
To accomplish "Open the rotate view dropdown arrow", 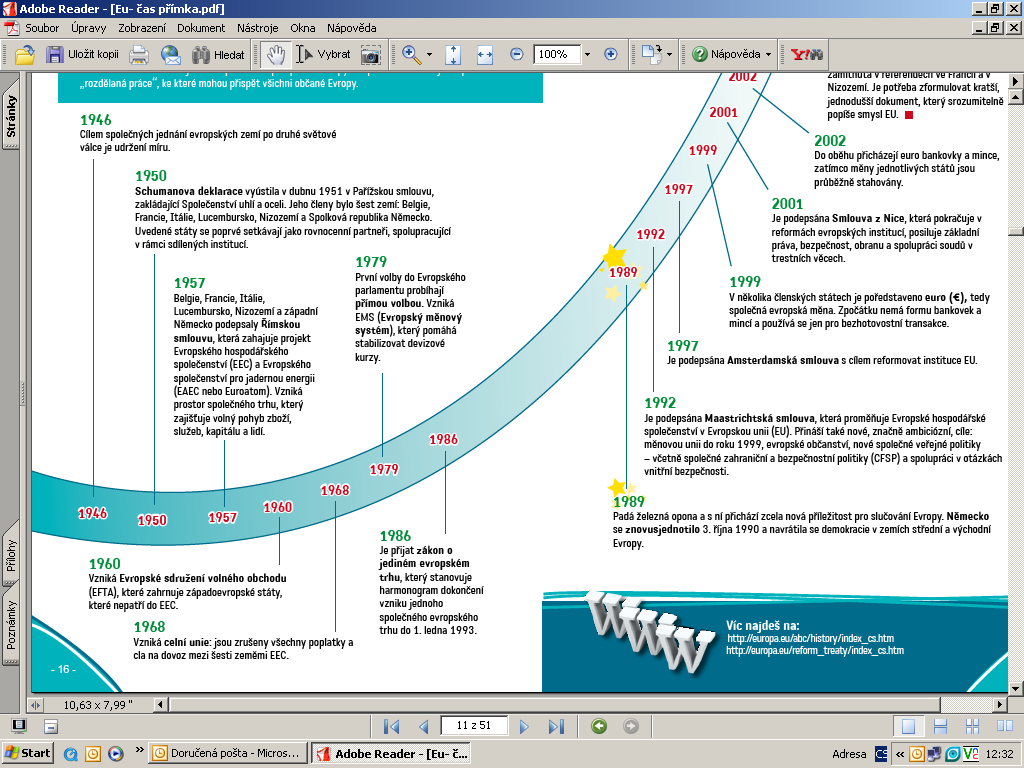I will click(x=669, y=55).
